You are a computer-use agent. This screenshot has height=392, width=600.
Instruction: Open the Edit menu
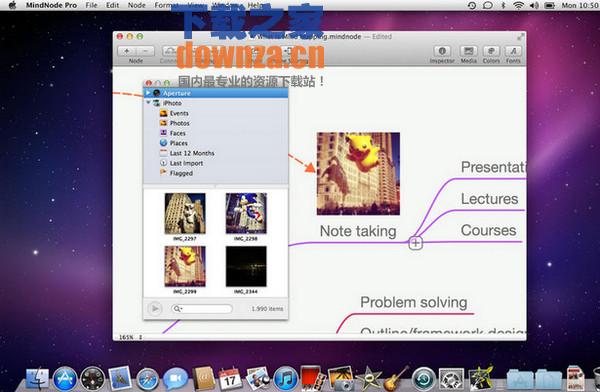[112, 5]
